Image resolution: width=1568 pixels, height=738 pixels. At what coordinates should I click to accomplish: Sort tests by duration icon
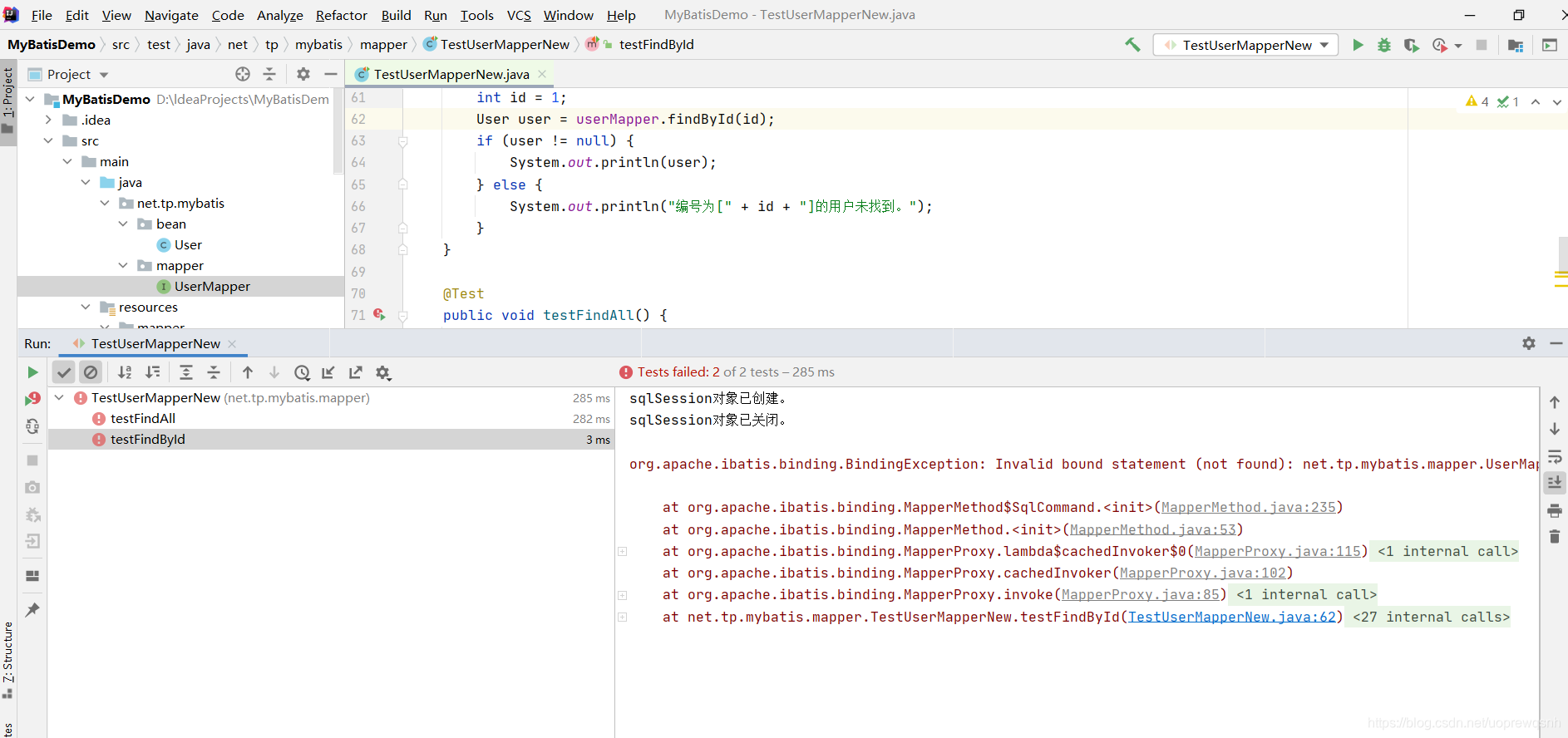(153, 372)
